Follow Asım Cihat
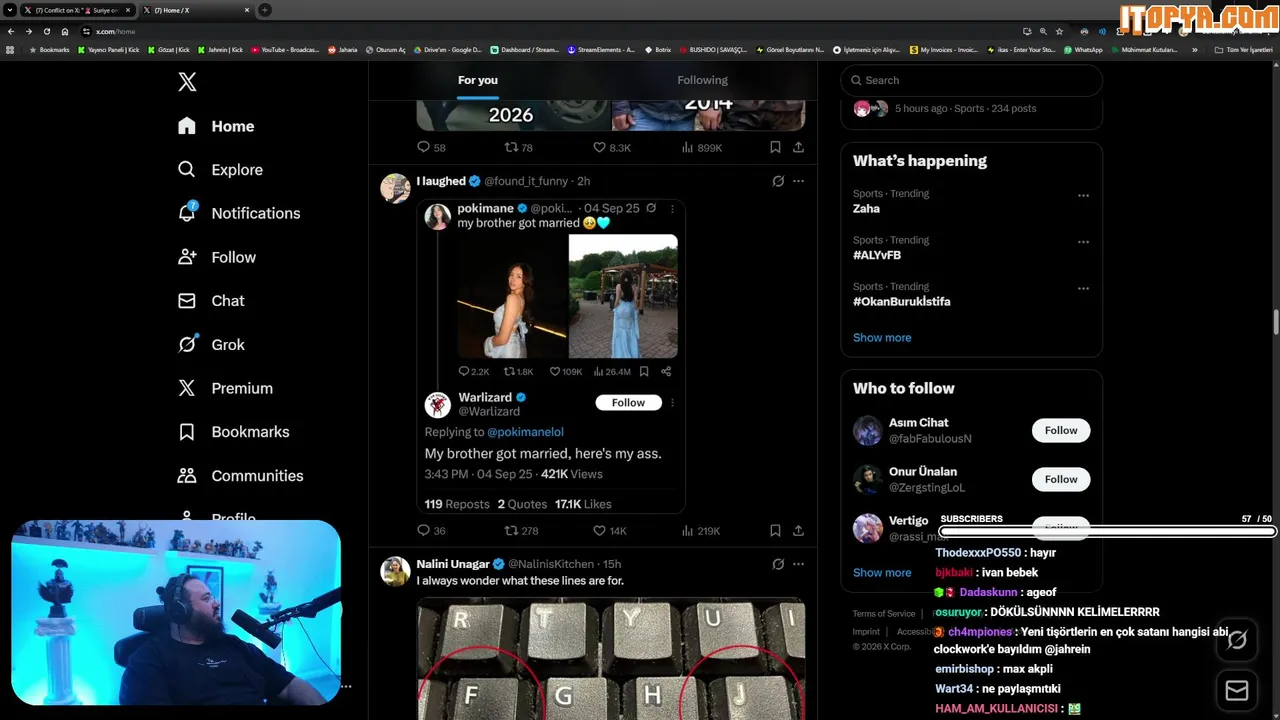Image resolution: width=1280 pixels, height=720 pixels. 1061,430
